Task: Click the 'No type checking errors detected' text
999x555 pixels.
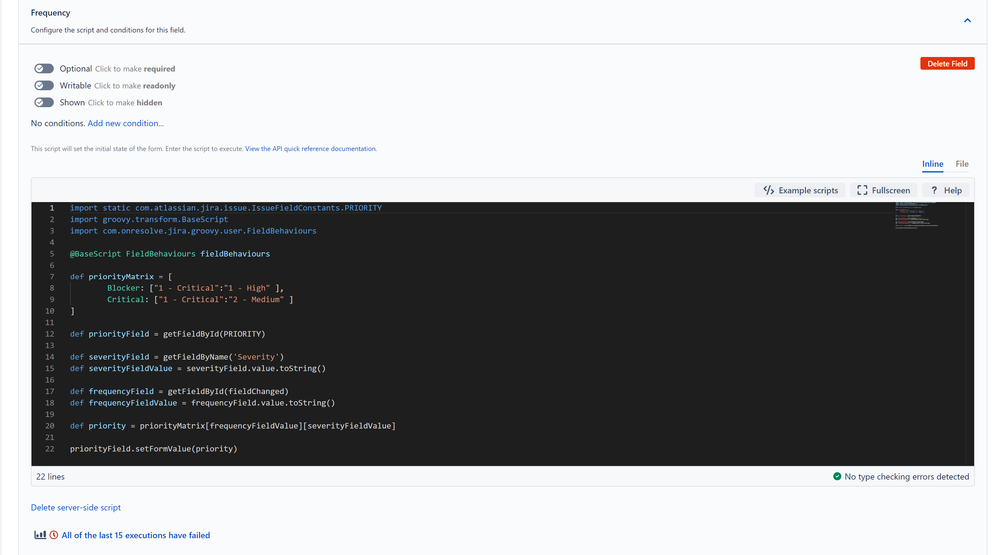Action: click(x=907, y=477)
